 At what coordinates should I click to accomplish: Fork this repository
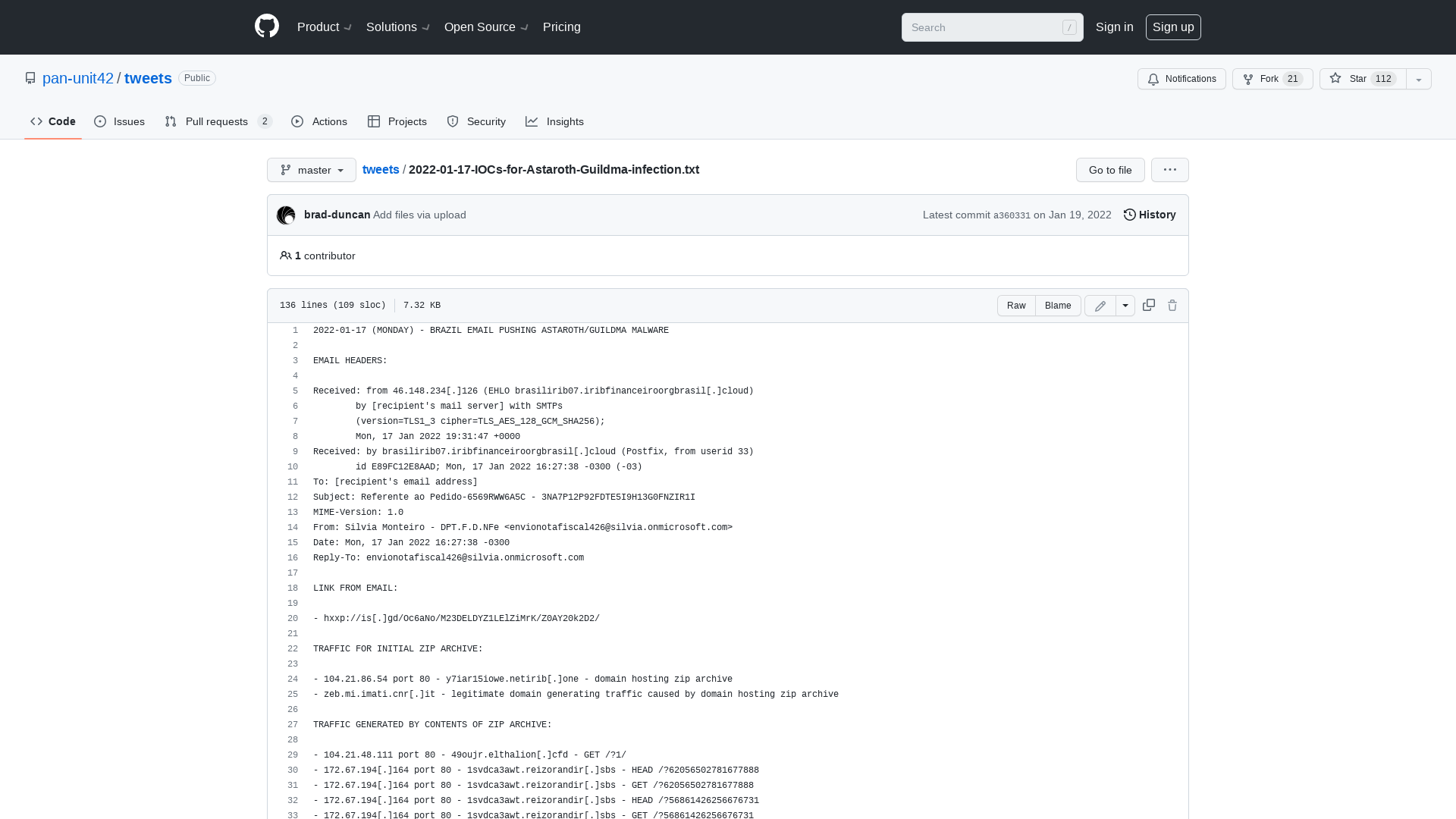tap(1272, 79)
